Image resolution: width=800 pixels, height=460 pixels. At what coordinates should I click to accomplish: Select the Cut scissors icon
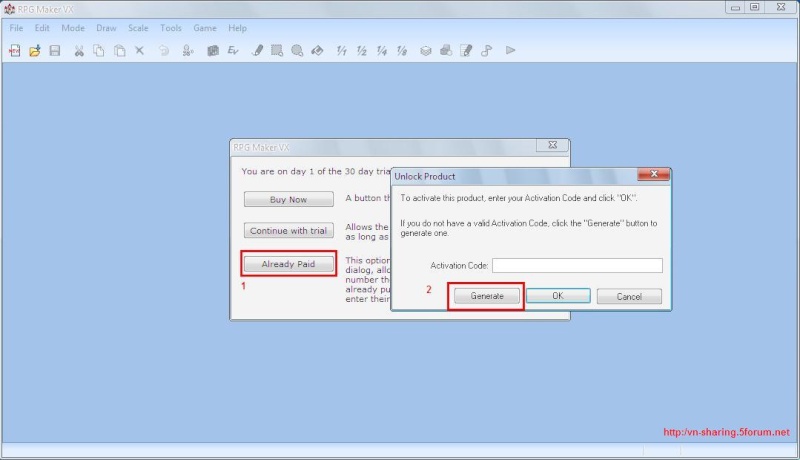[x=79, y=50]
